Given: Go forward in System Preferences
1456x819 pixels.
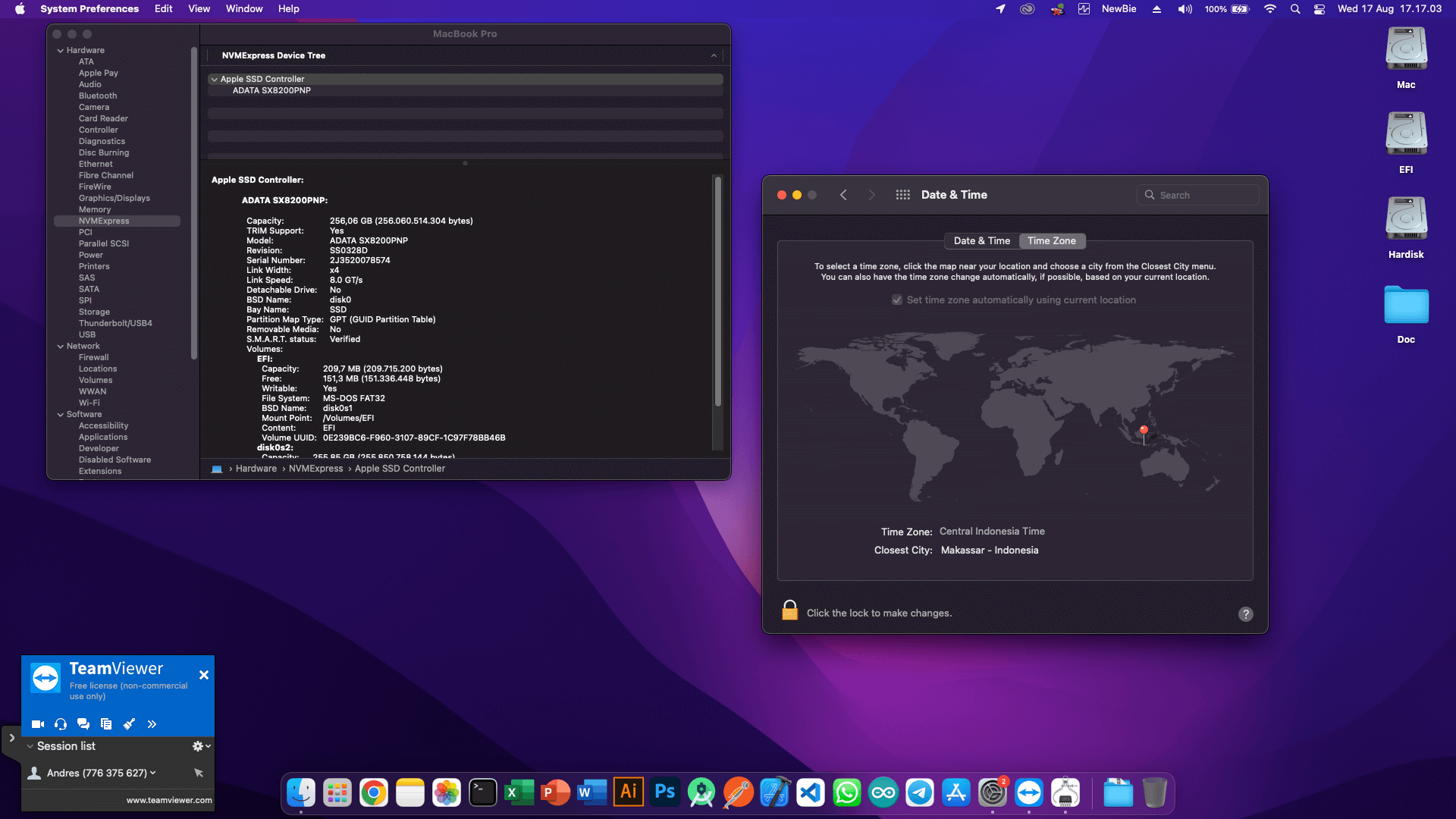Looking at the screenshot, I should coord(872,195).
